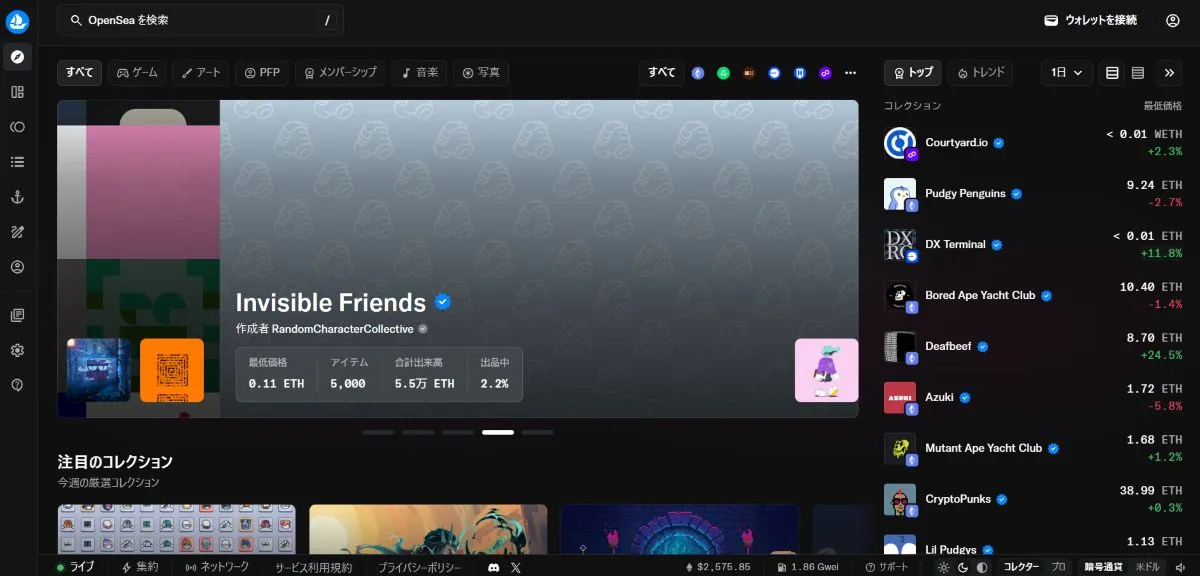Open Bored Ape Yacht Club row
Screen dimensions: 1200x576
coord(1034,296)
